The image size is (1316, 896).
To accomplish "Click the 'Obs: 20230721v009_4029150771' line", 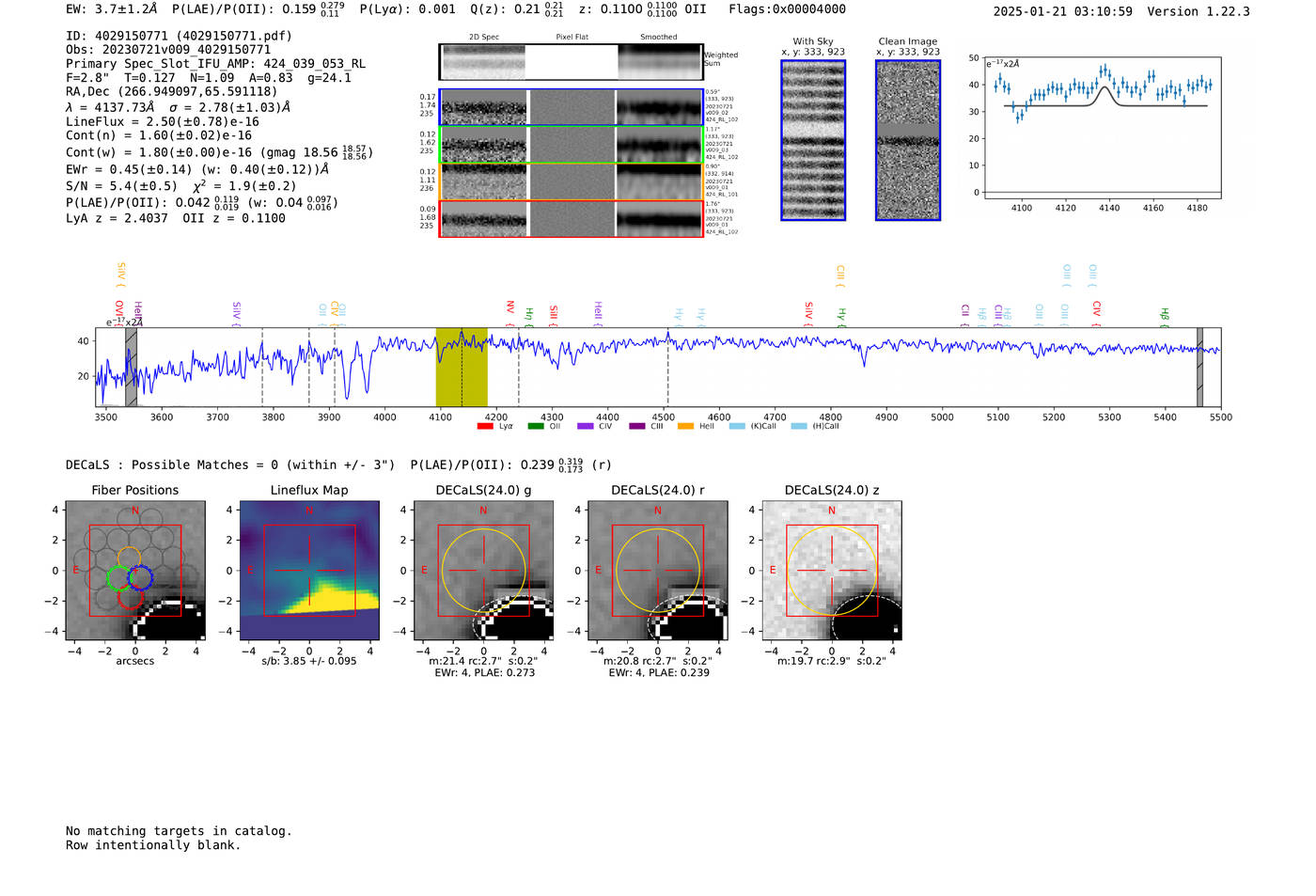I will click(x=168, y=50).
